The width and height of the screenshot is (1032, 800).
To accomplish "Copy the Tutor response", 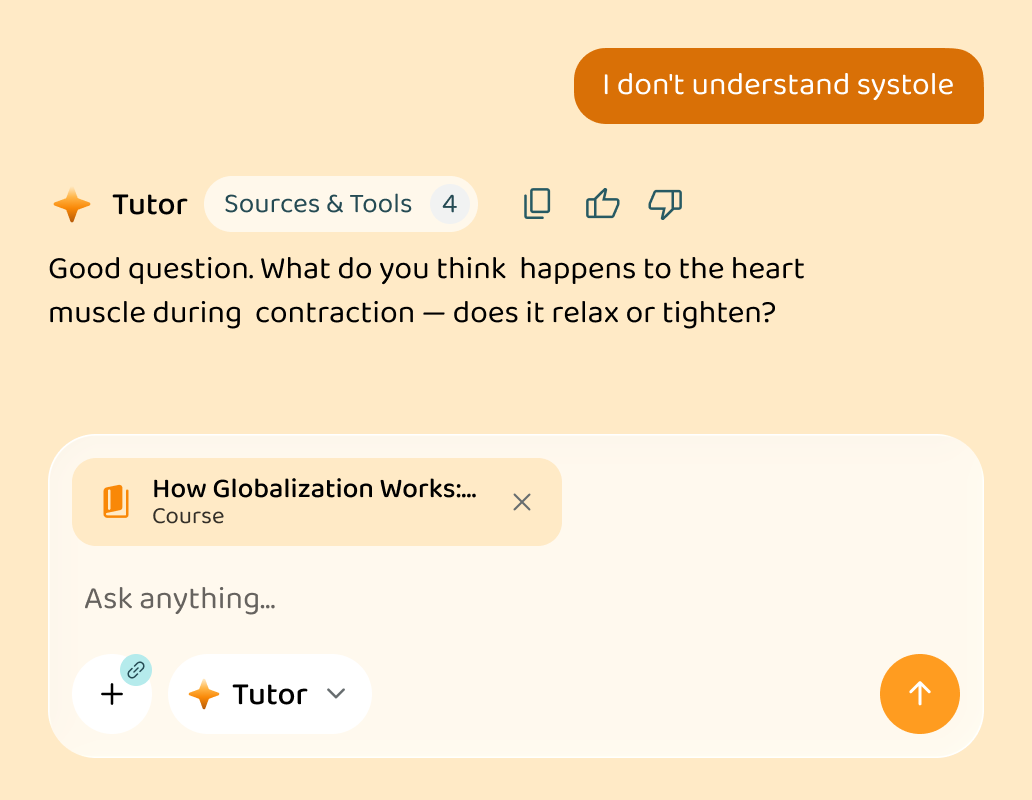I will (x=537, y=203).
